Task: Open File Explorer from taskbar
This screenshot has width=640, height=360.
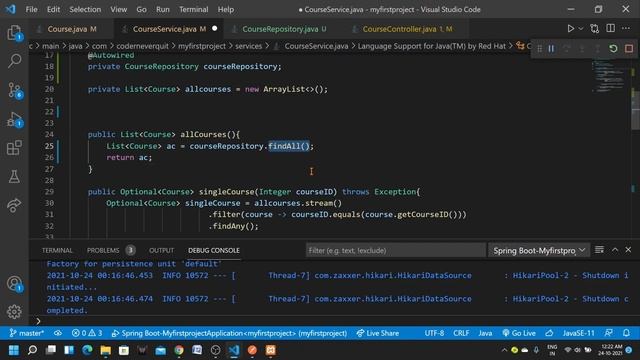Action: tap(105, 350)
